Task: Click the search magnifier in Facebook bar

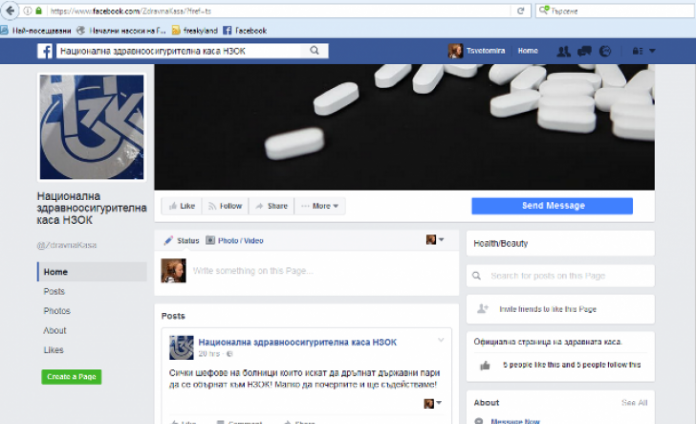Action: 315,50
